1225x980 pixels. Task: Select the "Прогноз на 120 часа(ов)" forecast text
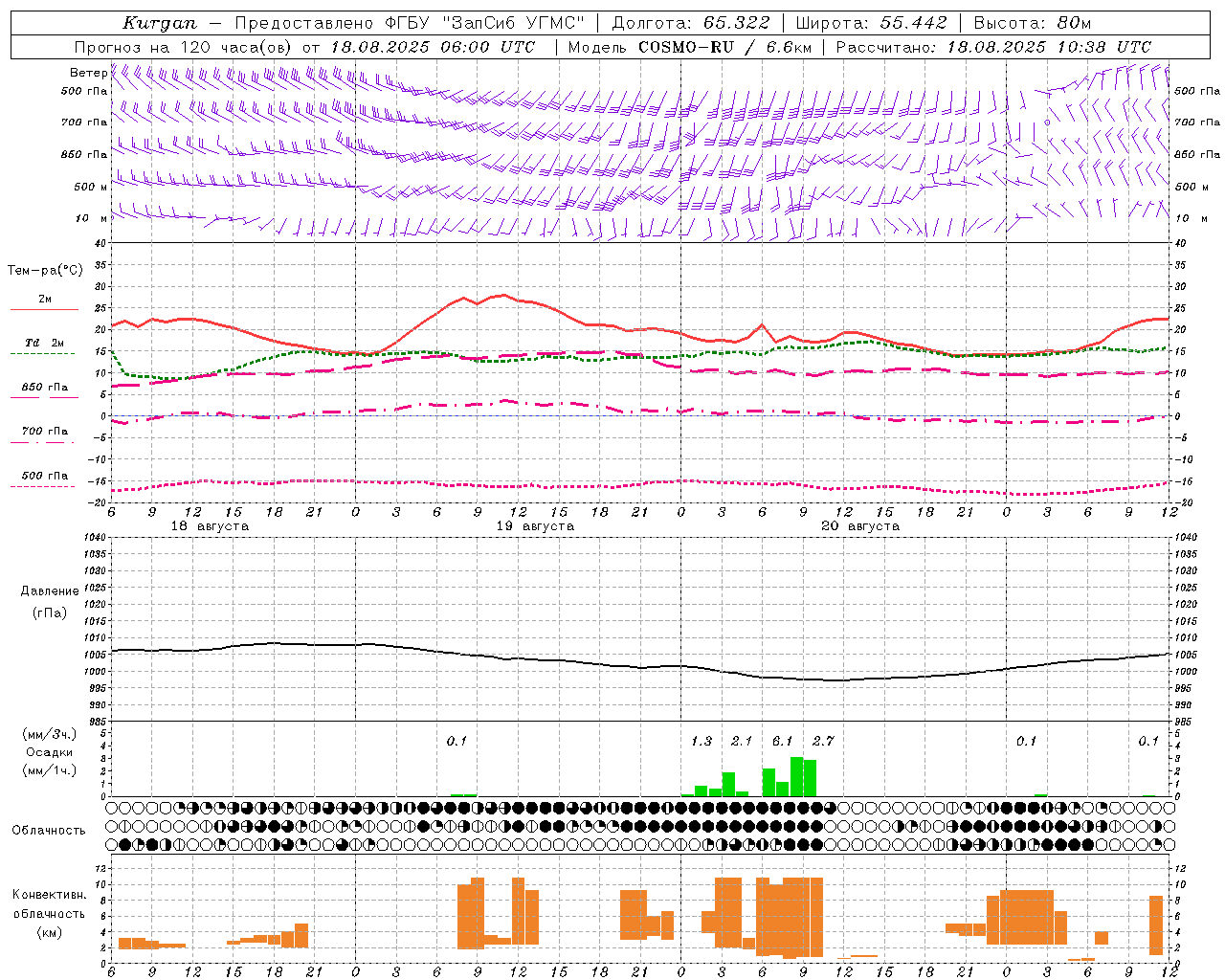(x=184, y=47)
